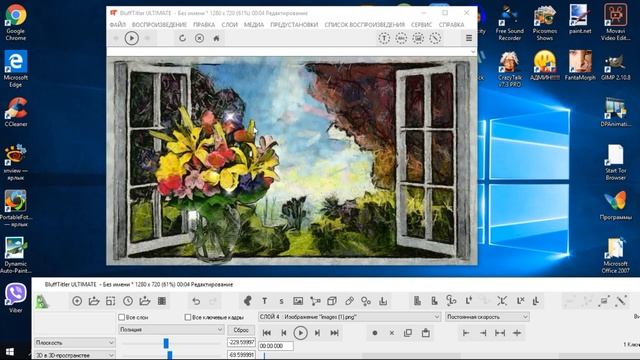Screen dimensions: 640x360
Task: Click the dashed-circle T icon
Action: pyautogui.click(x=384, y=38)
